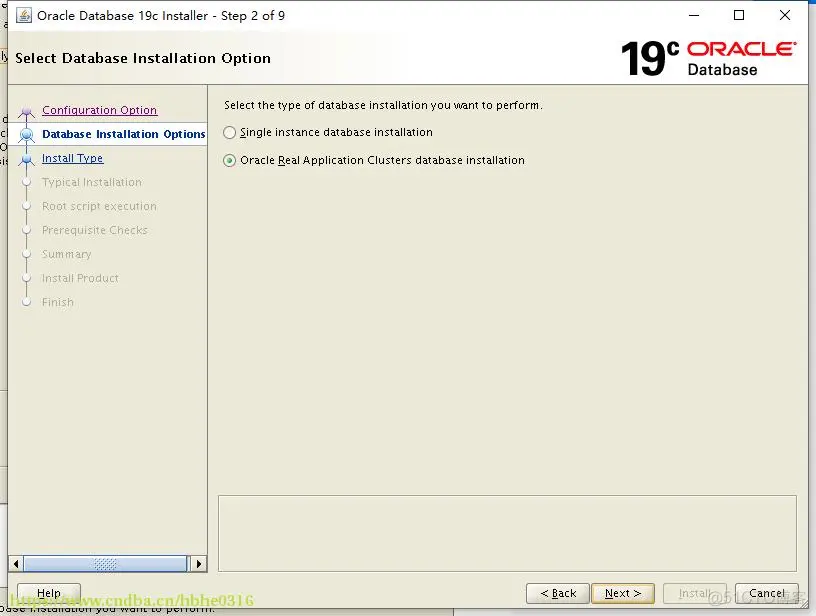The width and height of the screenshot is (816, 616).
Task: Select Database Installation Options step in sidebar
Action: click(x=123, y=134)
